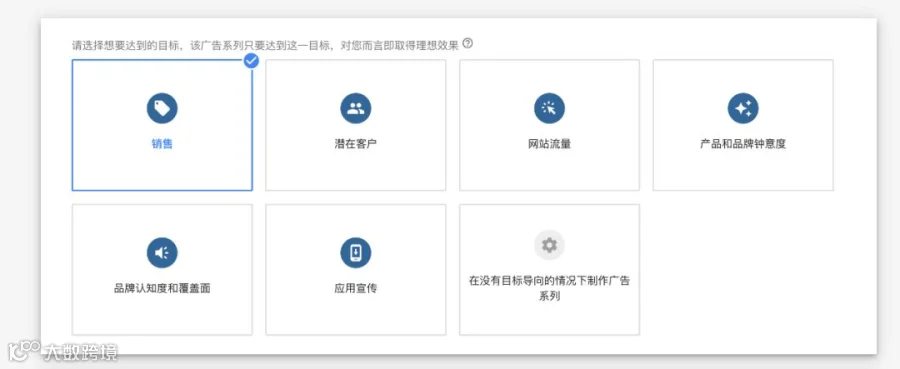Click the sparkle icon for 产品和品牌钟意度
Screen dimensions: 900x369
coord(743,108)
